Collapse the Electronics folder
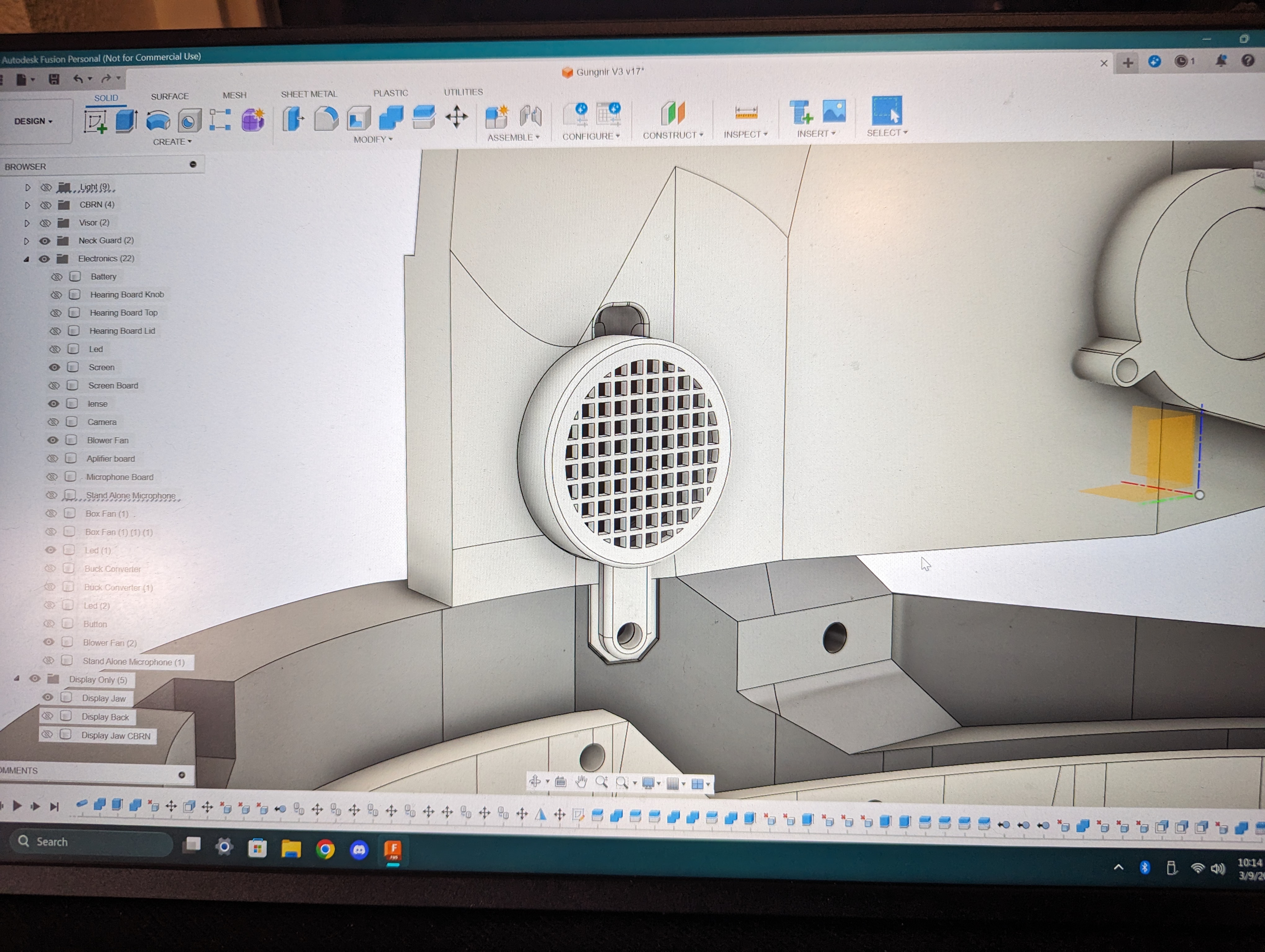This screenshot has width=1265, height=952. click(26, 259)
